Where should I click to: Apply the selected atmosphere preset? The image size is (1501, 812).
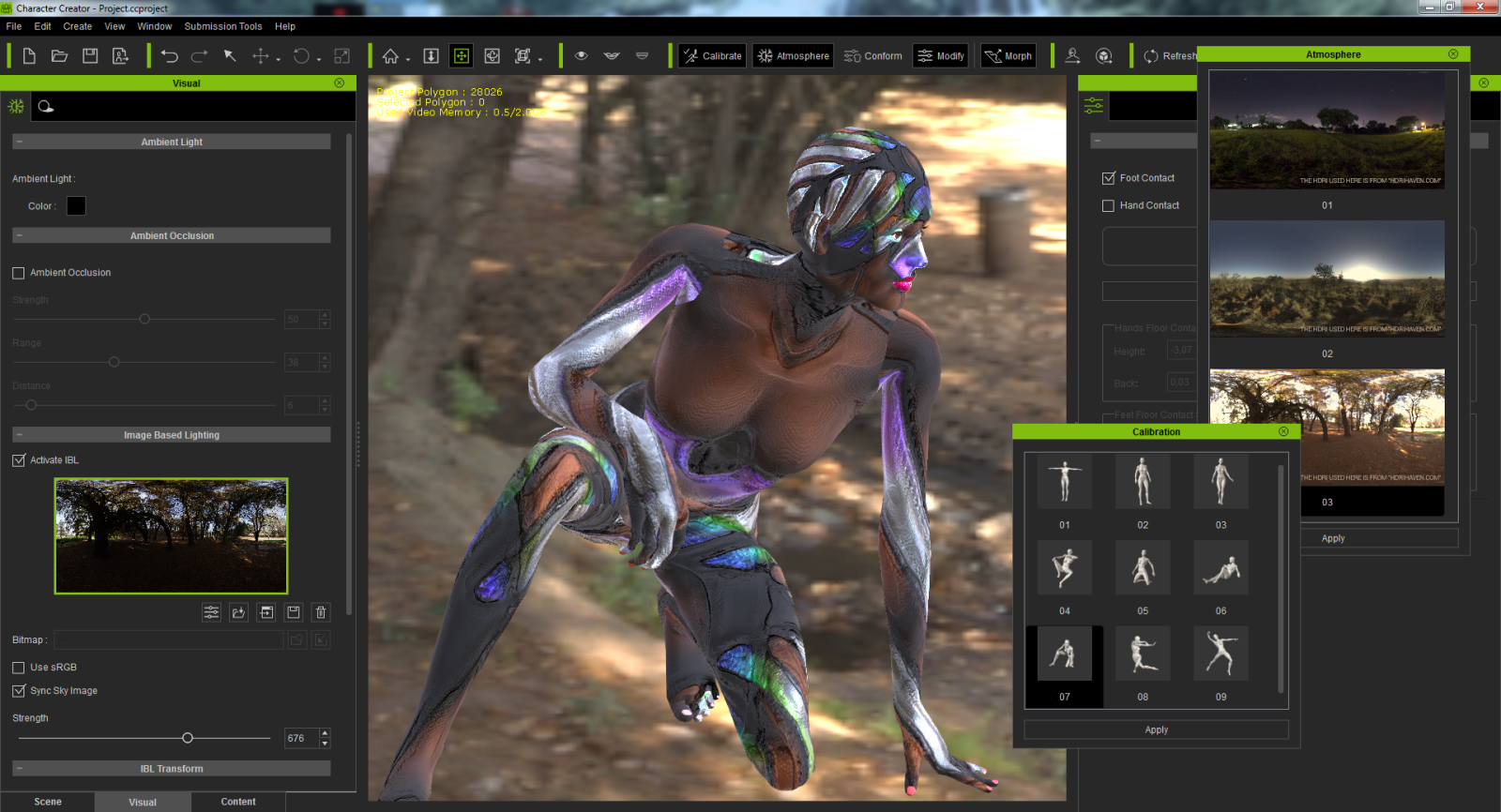click(x=1333, y=539)
